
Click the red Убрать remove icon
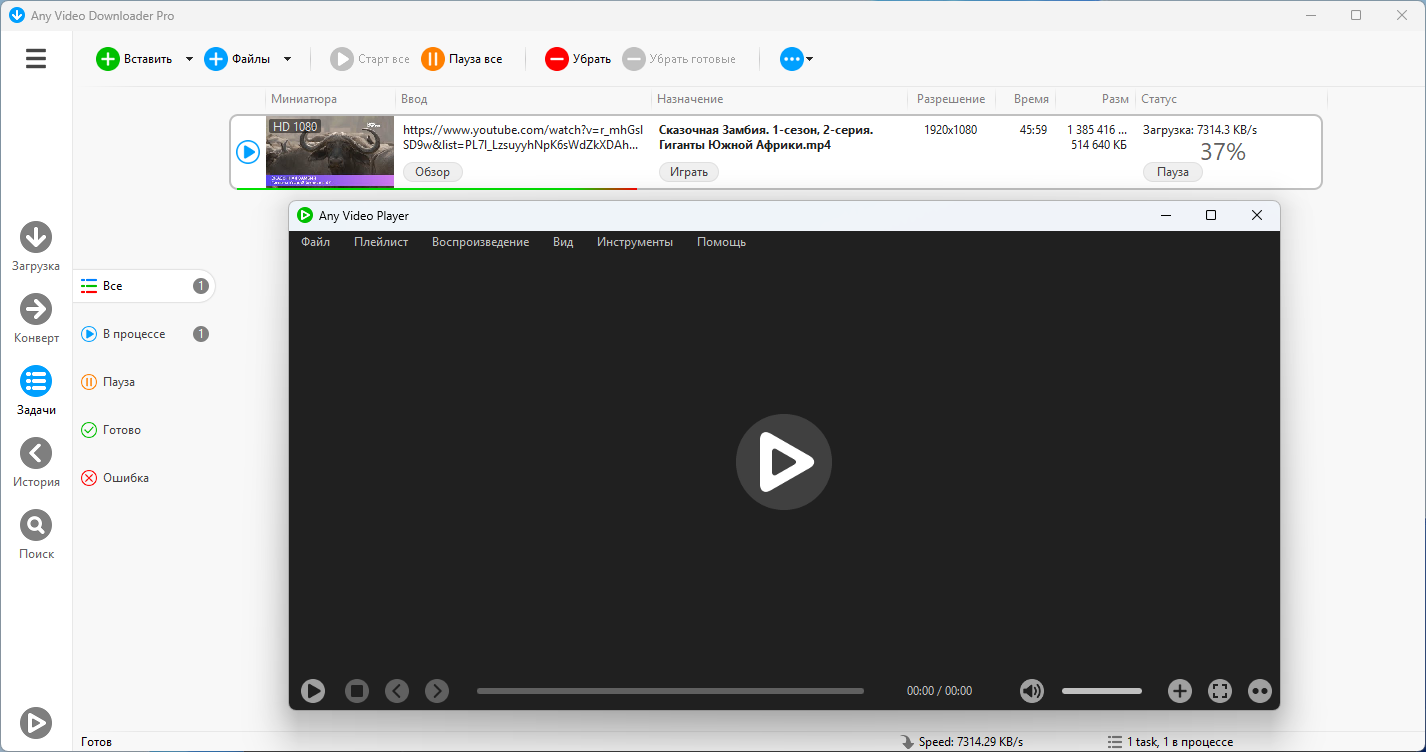click(x=557, y=59)
